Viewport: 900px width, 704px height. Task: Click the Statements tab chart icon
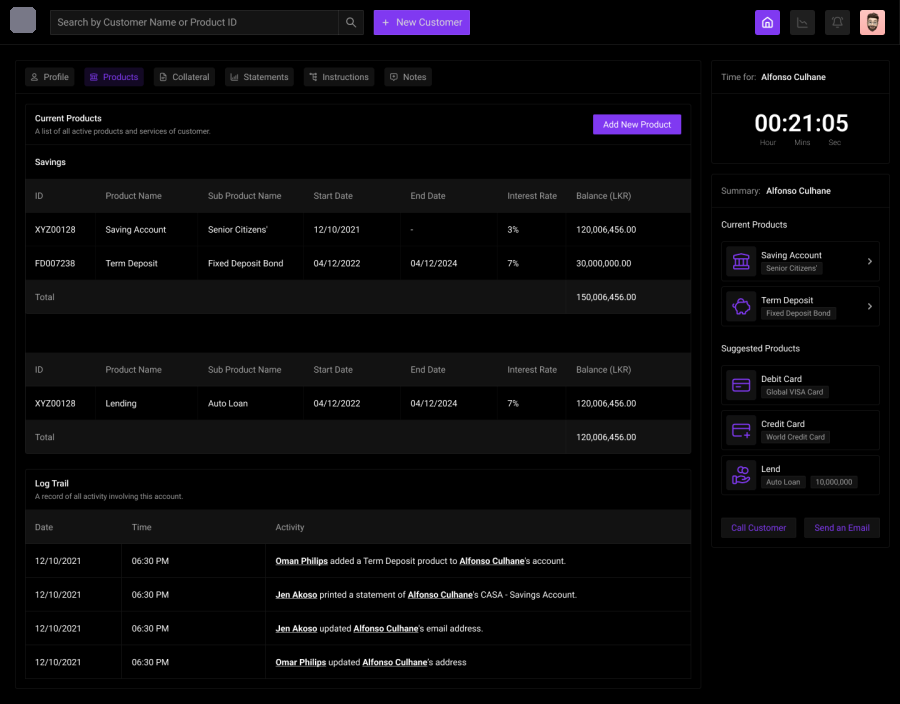pyautogui.click(x=234, y=77)
